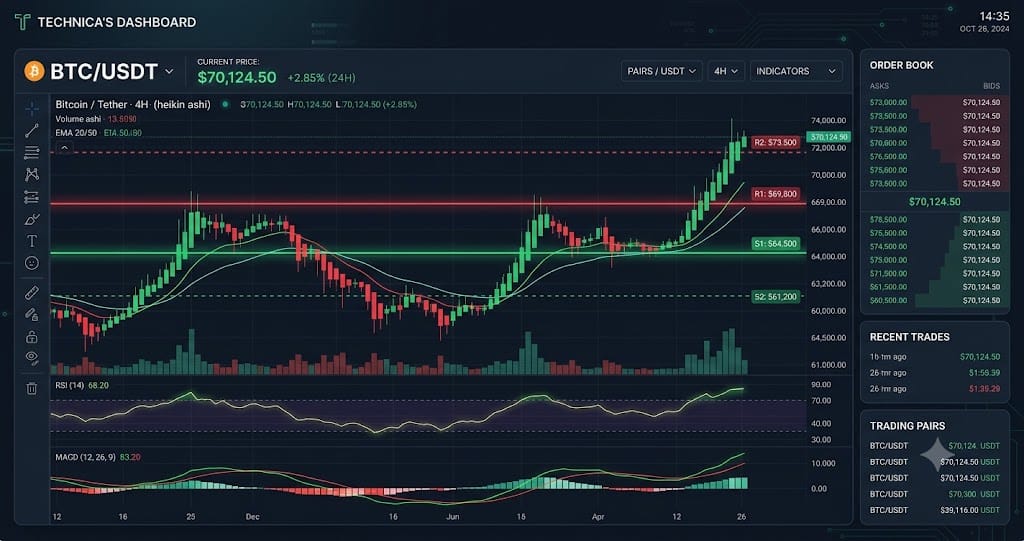Select the trend line drawing tool

click(x=31, y=131)
